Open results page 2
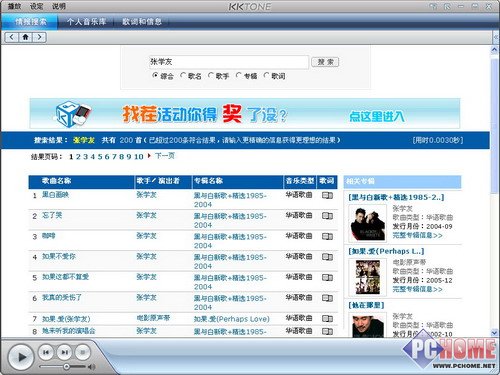Screen dimensions: 500x375 [x=78, y=157]
